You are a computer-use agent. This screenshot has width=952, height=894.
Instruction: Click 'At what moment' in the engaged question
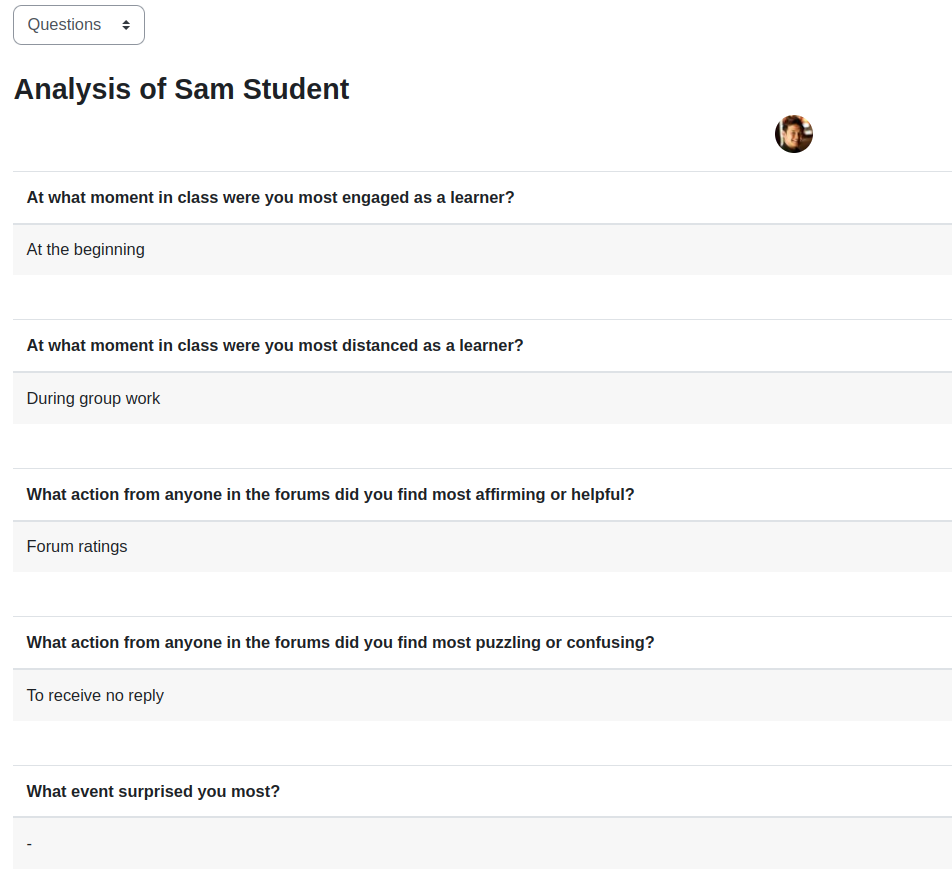point(90,197)
